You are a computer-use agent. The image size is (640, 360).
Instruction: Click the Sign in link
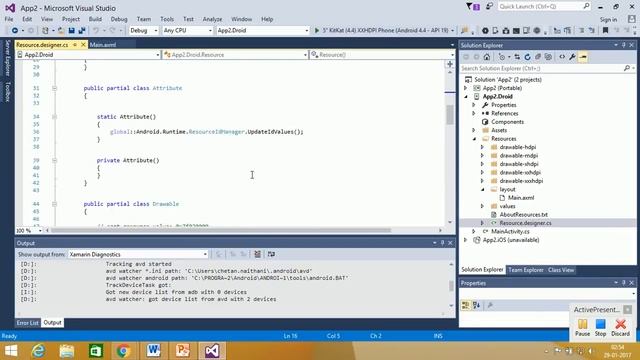tap(608, 20)
